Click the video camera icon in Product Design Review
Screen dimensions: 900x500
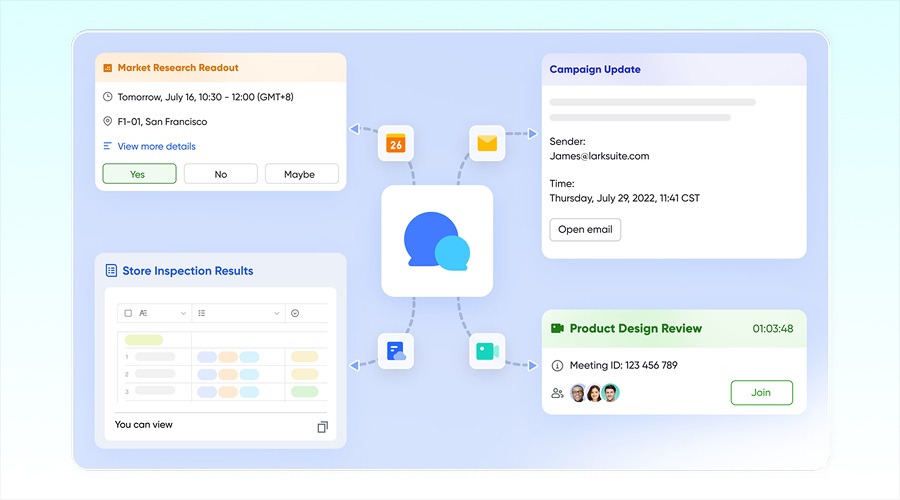click(557, 328)
